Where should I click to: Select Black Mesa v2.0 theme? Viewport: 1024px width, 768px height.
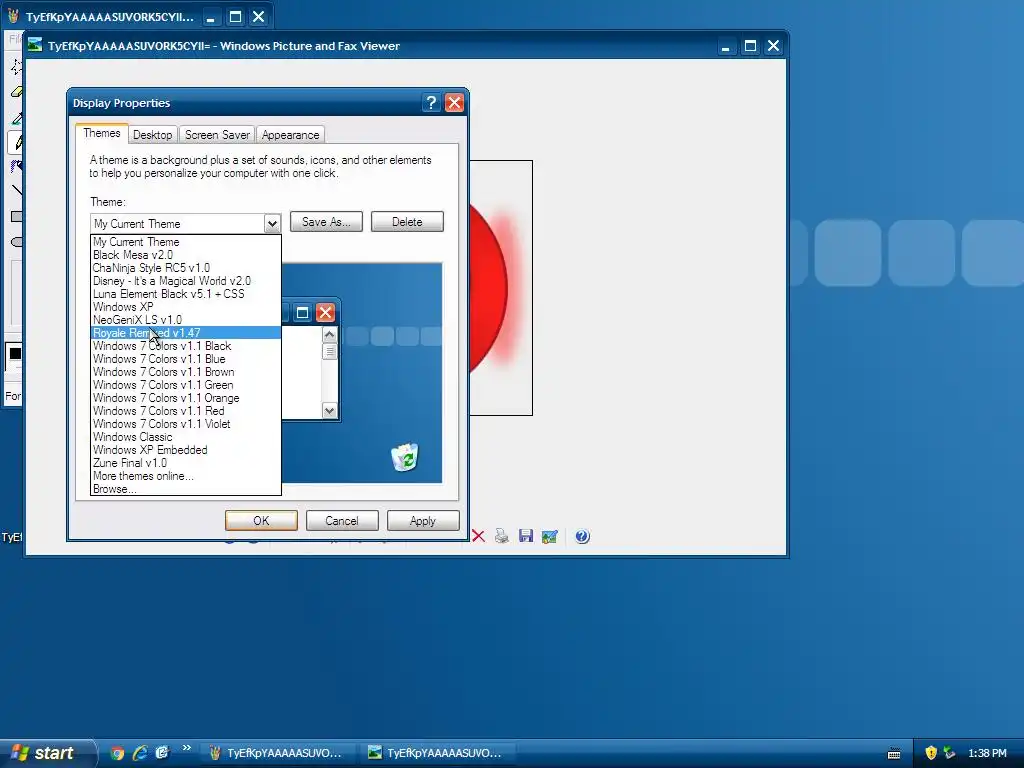[186, 255]
